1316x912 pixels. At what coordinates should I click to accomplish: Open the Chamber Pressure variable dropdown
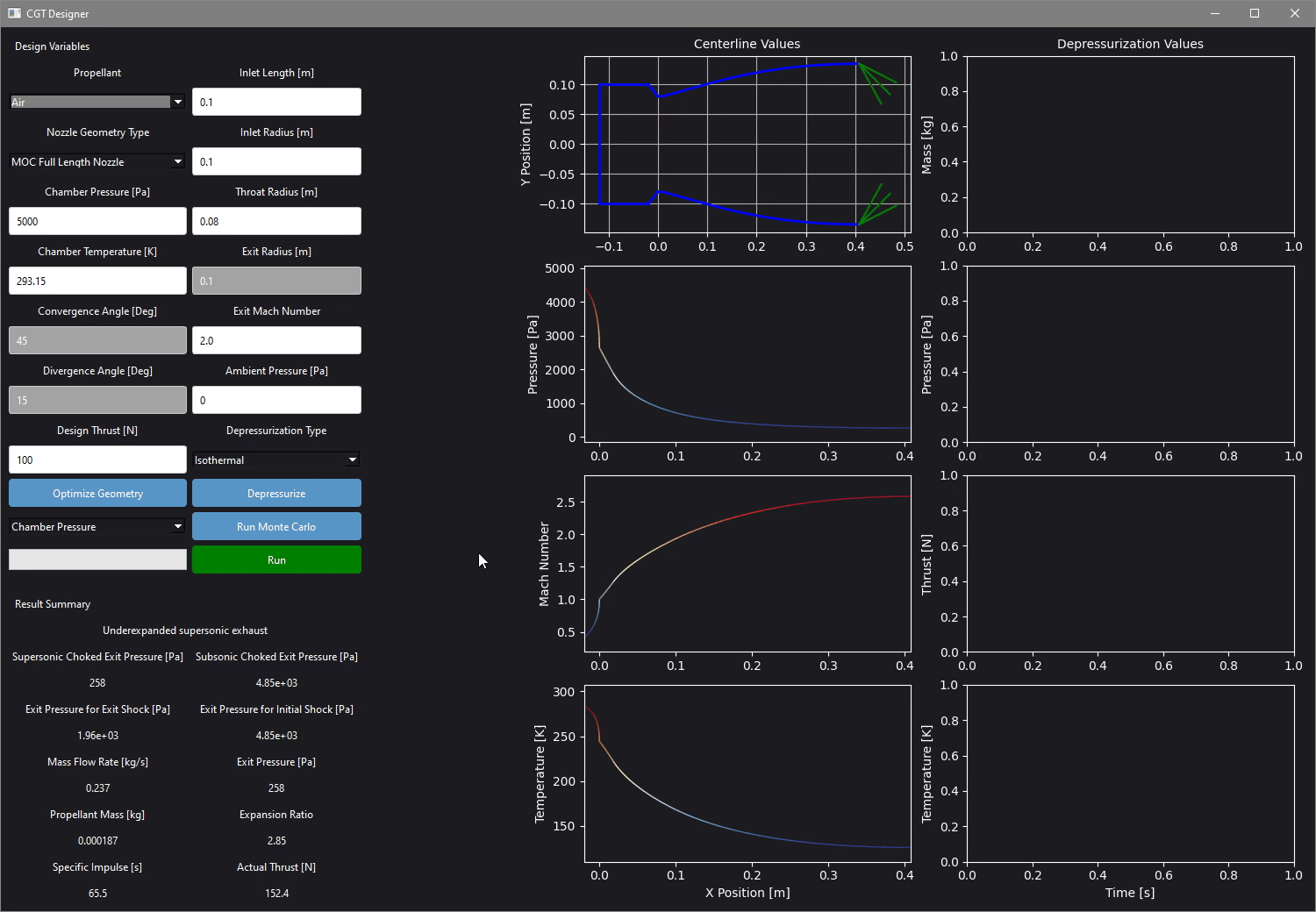(97, 526)
